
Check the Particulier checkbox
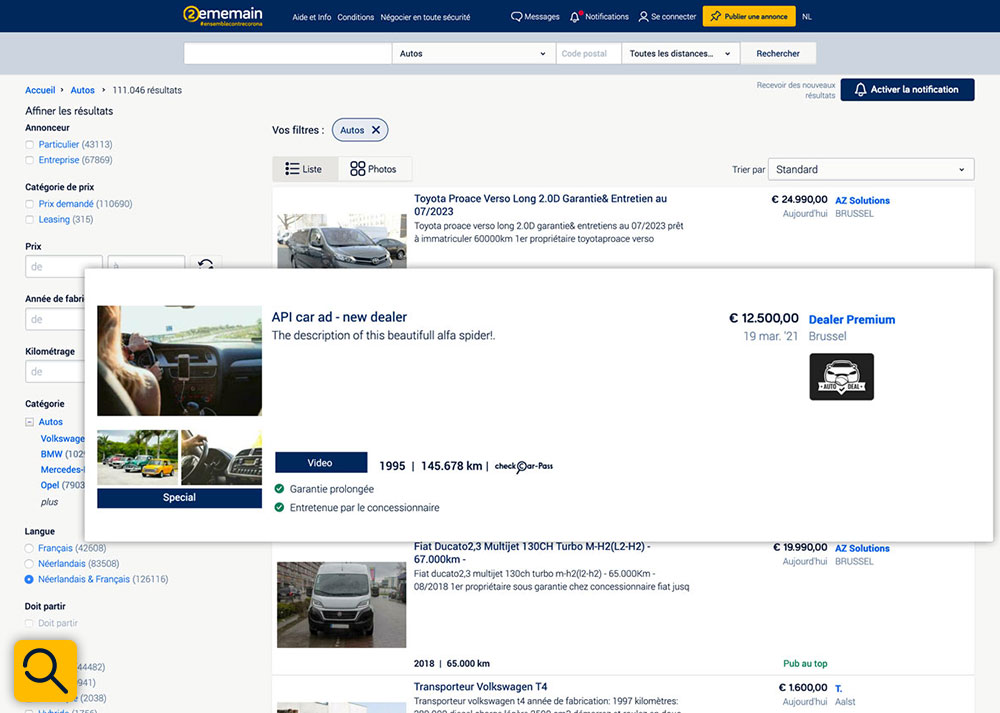click(30, 145)
